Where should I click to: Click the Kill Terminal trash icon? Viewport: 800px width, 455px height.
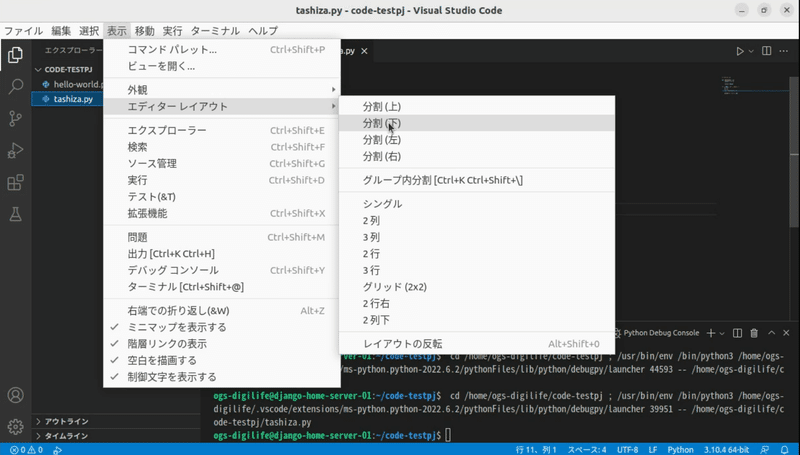(754, 333)
